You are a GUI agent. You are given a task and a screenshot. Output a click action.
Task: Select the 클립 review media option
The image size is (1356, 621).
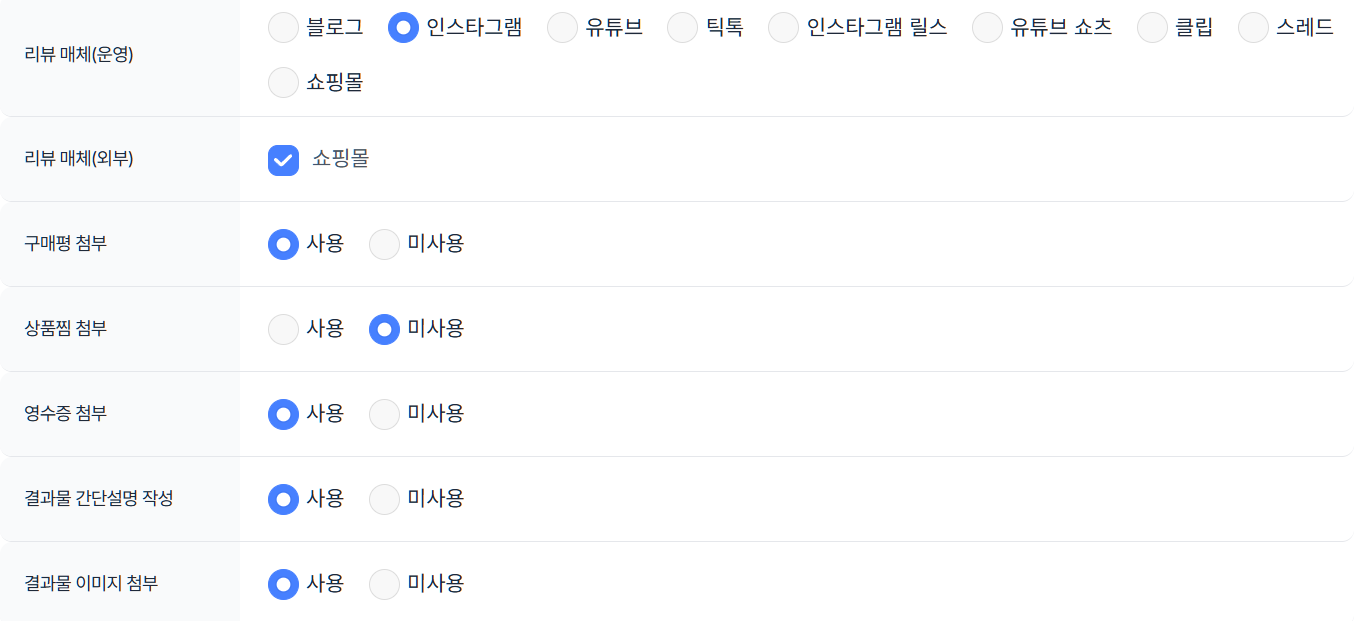click(1152, 27)
